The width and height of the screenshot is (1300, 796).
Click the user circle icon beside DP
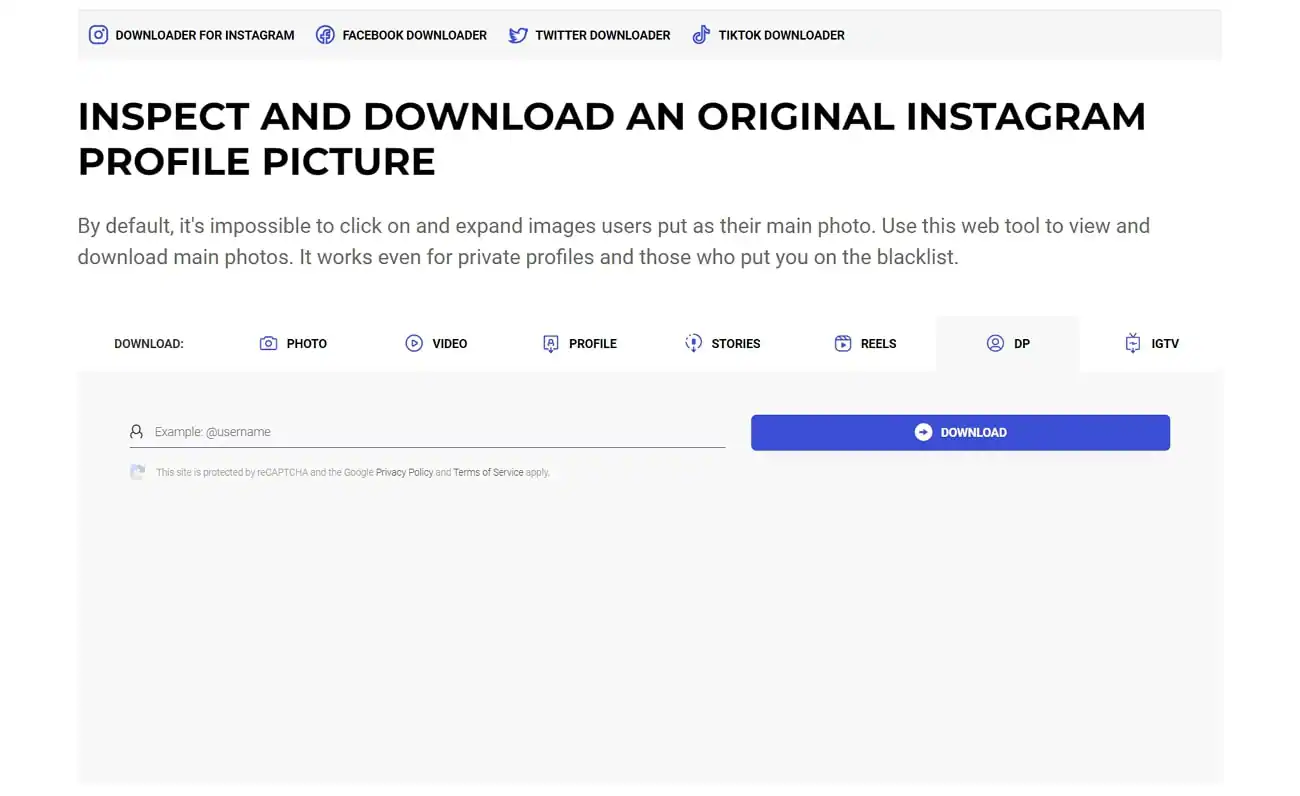point(995,343)
